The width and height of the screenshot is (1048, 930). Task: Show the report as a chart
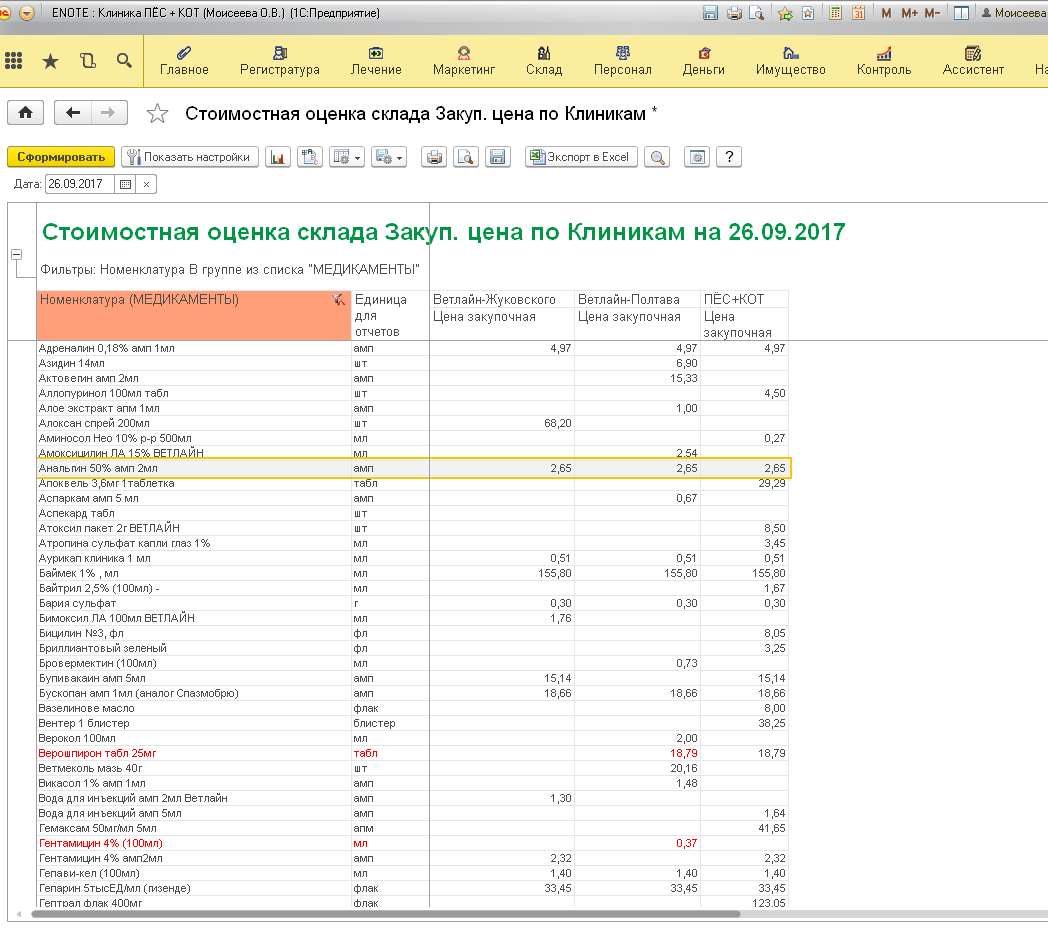278,157
